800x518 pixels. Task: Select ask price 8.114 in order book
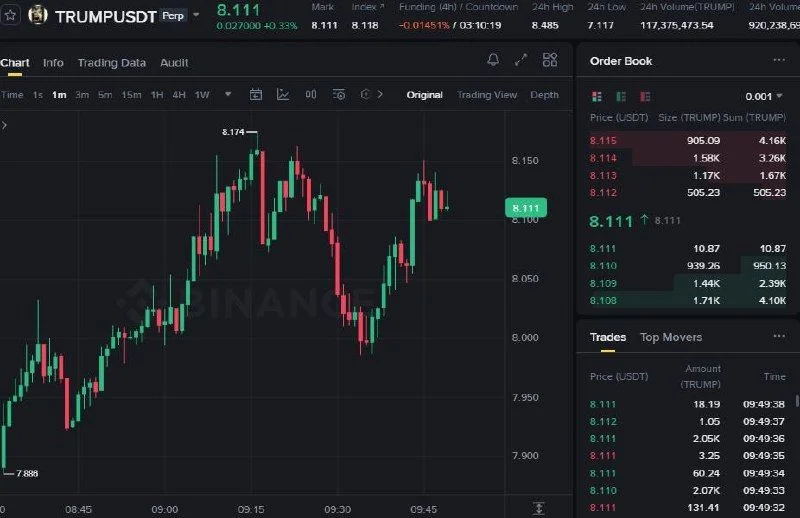(x=603, y=158)
